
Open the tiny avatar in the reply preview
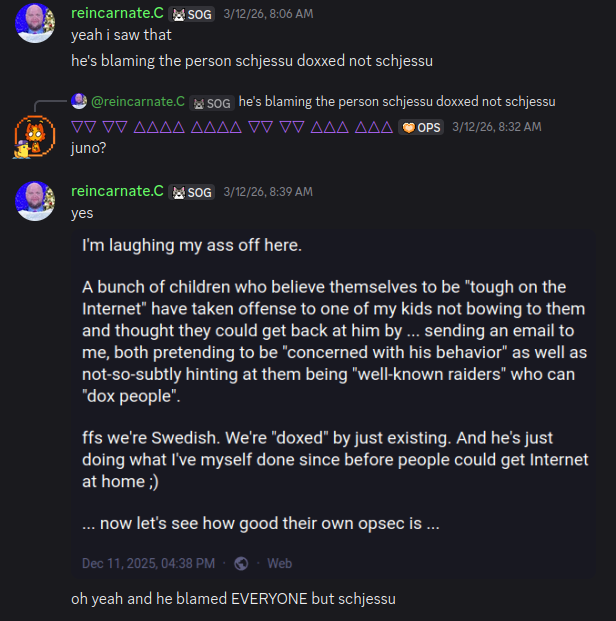point(79,101)
